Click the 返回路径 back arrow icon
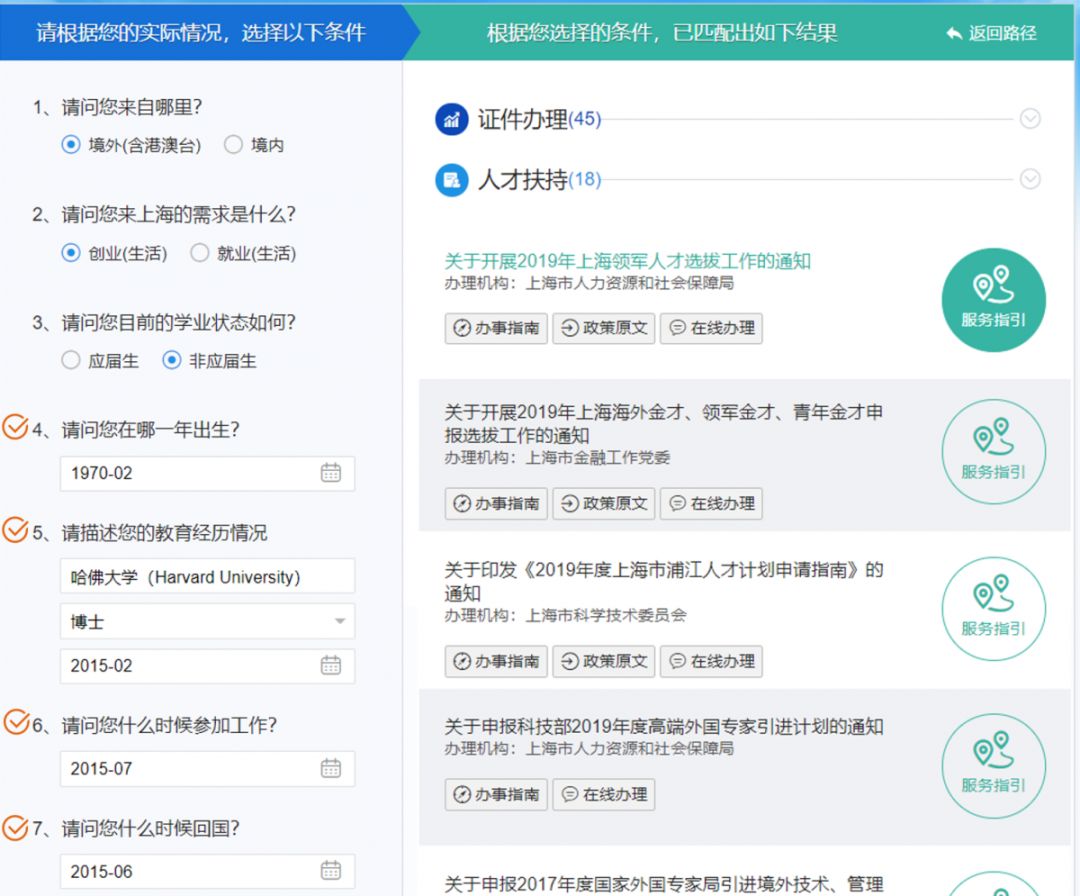 click(x=954, y=32)
